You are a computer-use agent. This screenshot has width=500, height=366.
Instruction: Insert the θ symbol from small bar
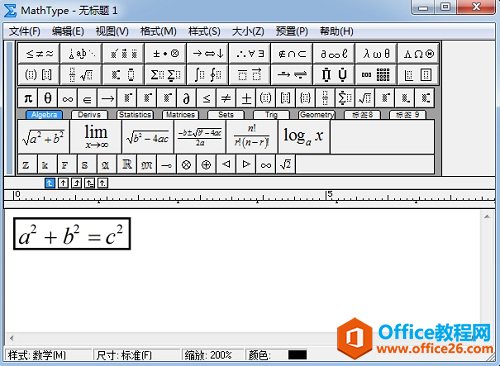click(x=48, y=98)
